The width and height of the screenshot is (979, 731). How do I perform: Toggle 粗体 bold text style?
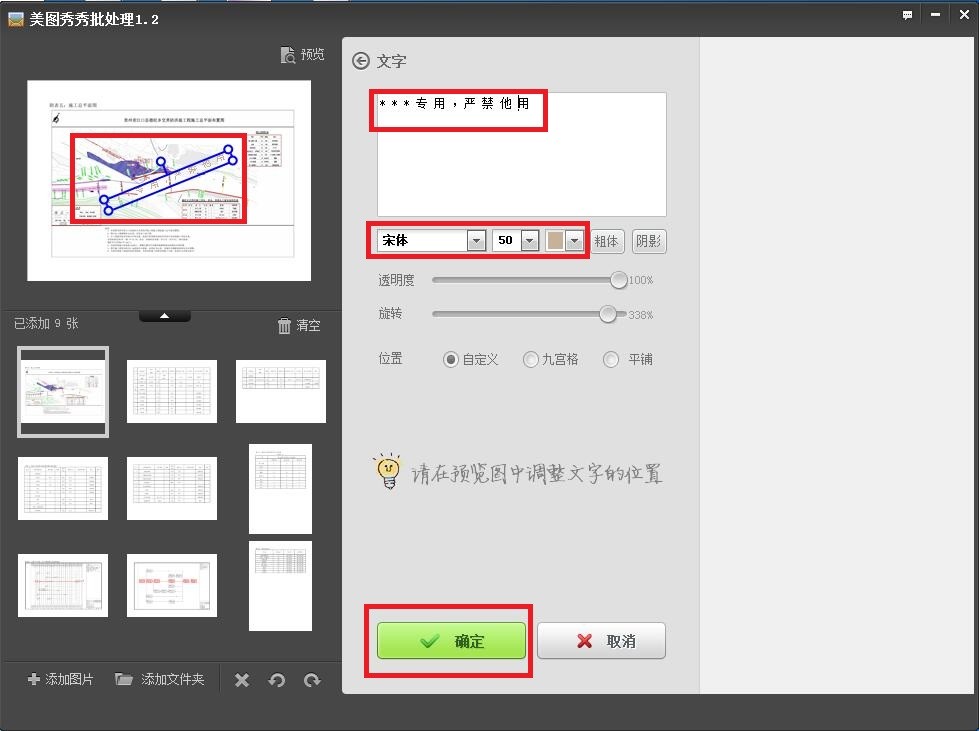607,241
